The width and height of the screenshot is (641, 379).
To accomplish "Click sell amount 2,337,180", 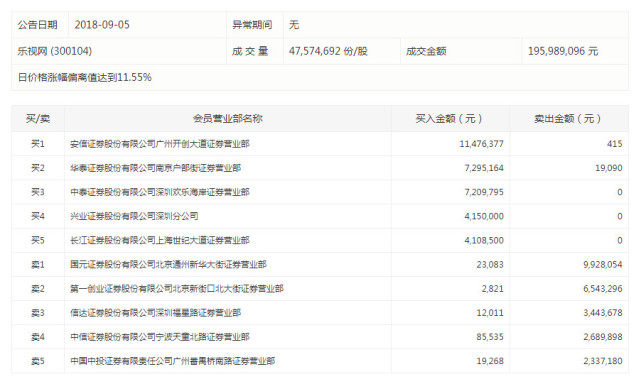I will tap(603, 361).
